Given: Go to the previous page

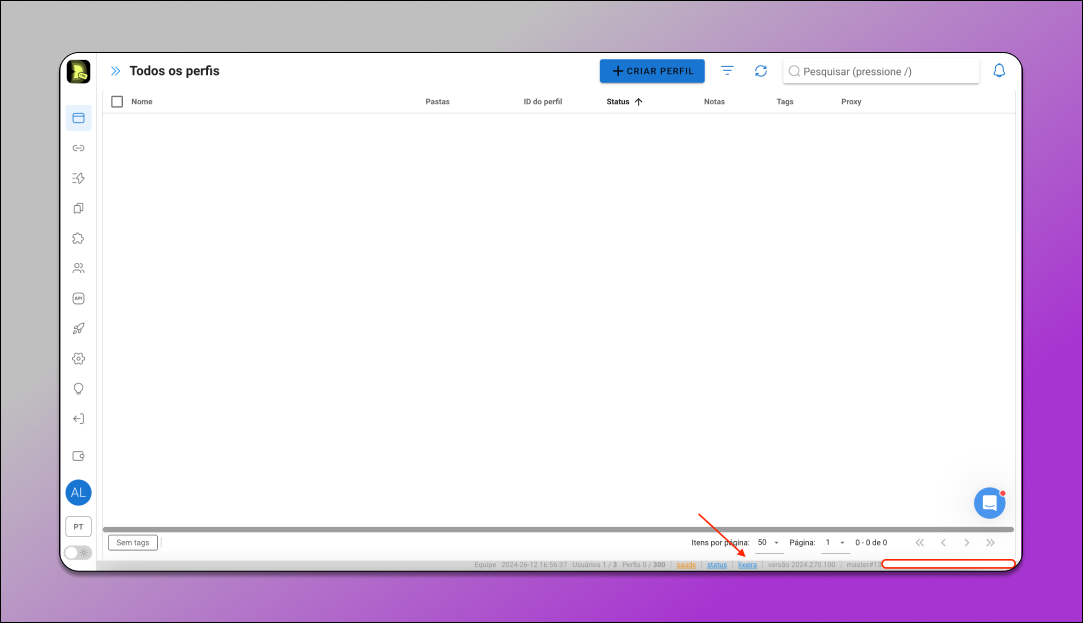Looking at the screenshot, I should (x=943, y=543).
